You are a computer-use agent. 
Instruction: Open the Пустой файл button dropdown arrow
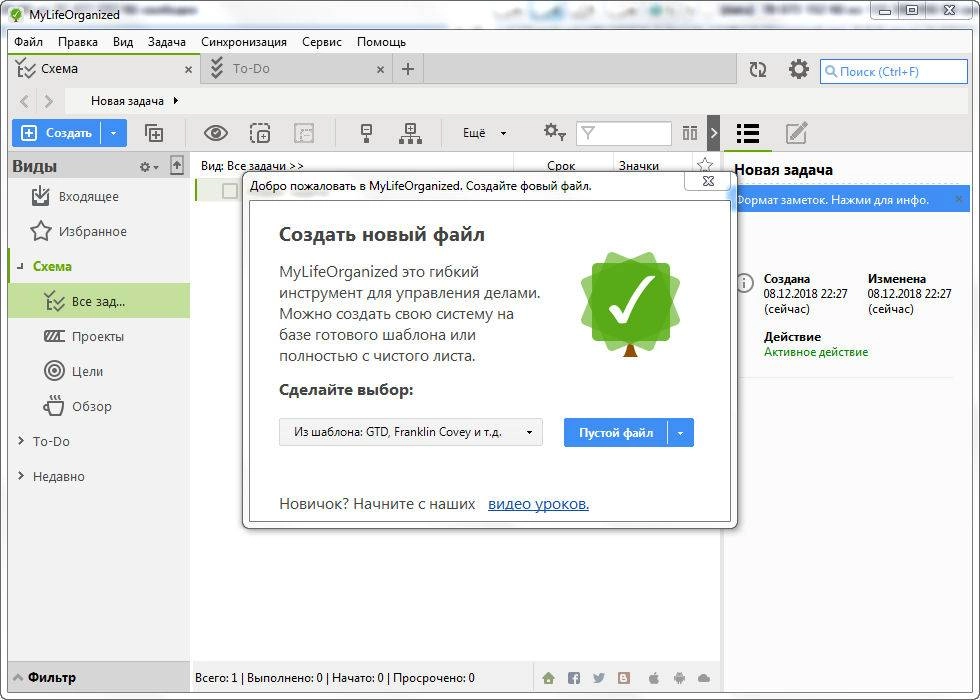pos(681,432)
